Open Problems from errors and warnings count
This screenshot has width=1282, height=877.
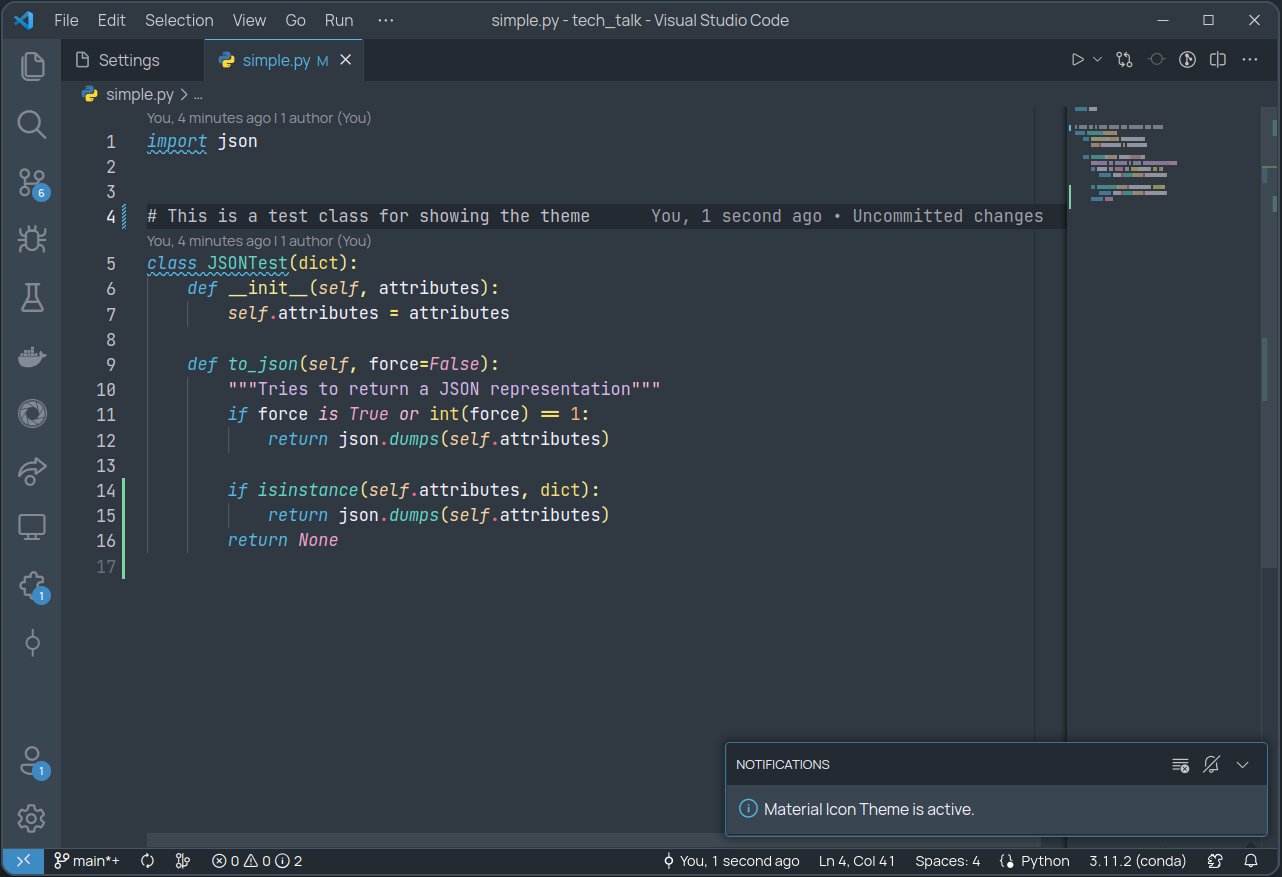[257, 861]
